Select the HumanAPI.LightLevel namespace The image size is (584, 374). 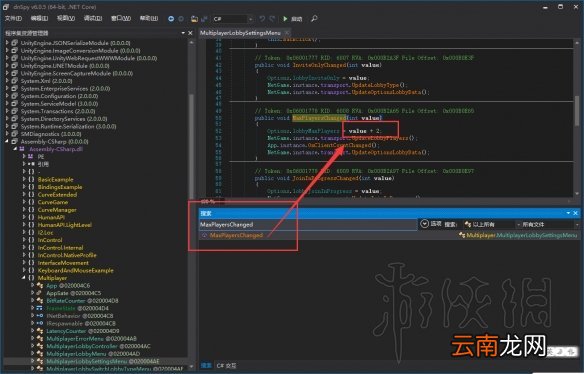click(64, 225)
